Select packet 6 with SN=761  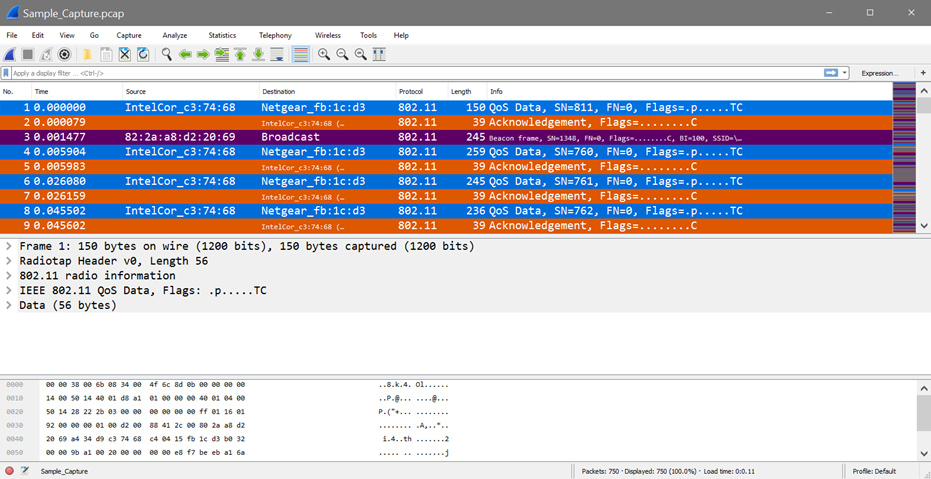446,182
